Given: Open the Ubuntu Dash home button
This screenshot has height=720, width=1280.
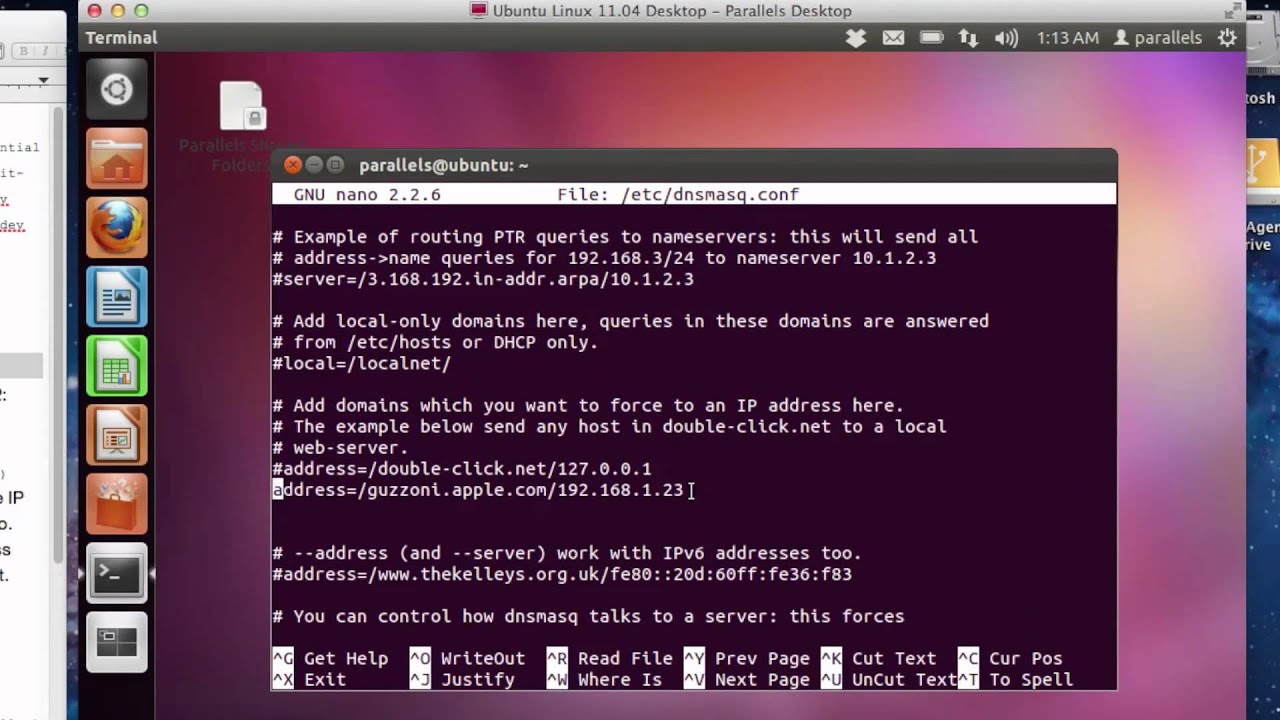Looking at the screenshot, I should (116, 90).
